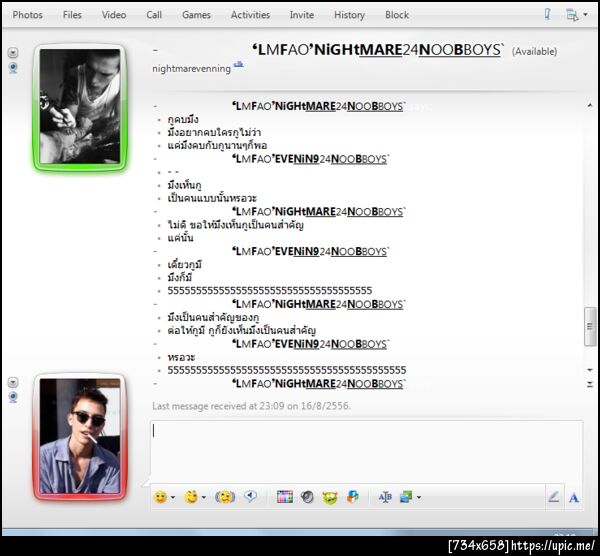Viewport: 600px width, 556px height.
Task: Click the chat scroll down arrow
Action: 590,370
